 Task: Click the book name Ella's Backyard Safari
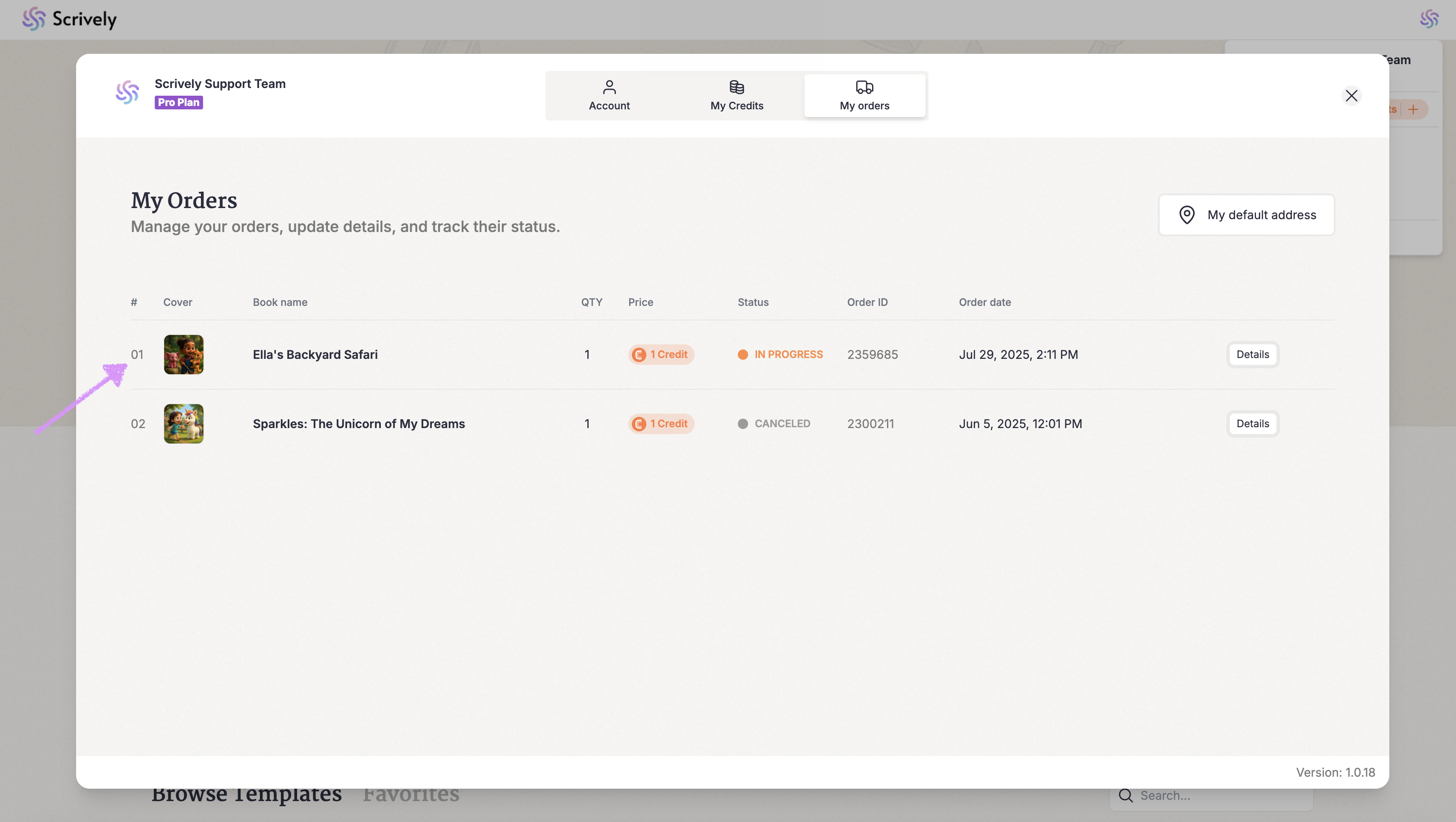tap(315, 354)
